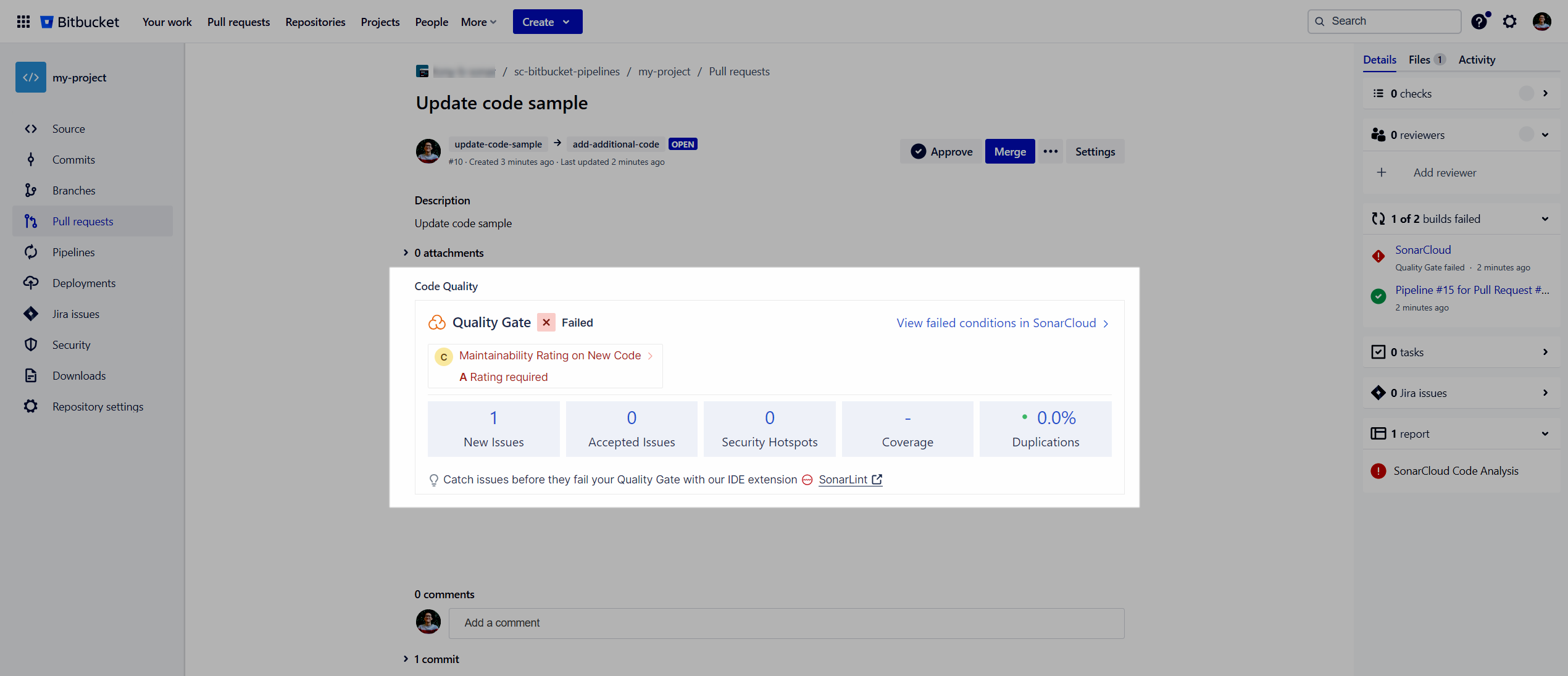
Task: Open the help question mark icon
Action: [1479, 22]
